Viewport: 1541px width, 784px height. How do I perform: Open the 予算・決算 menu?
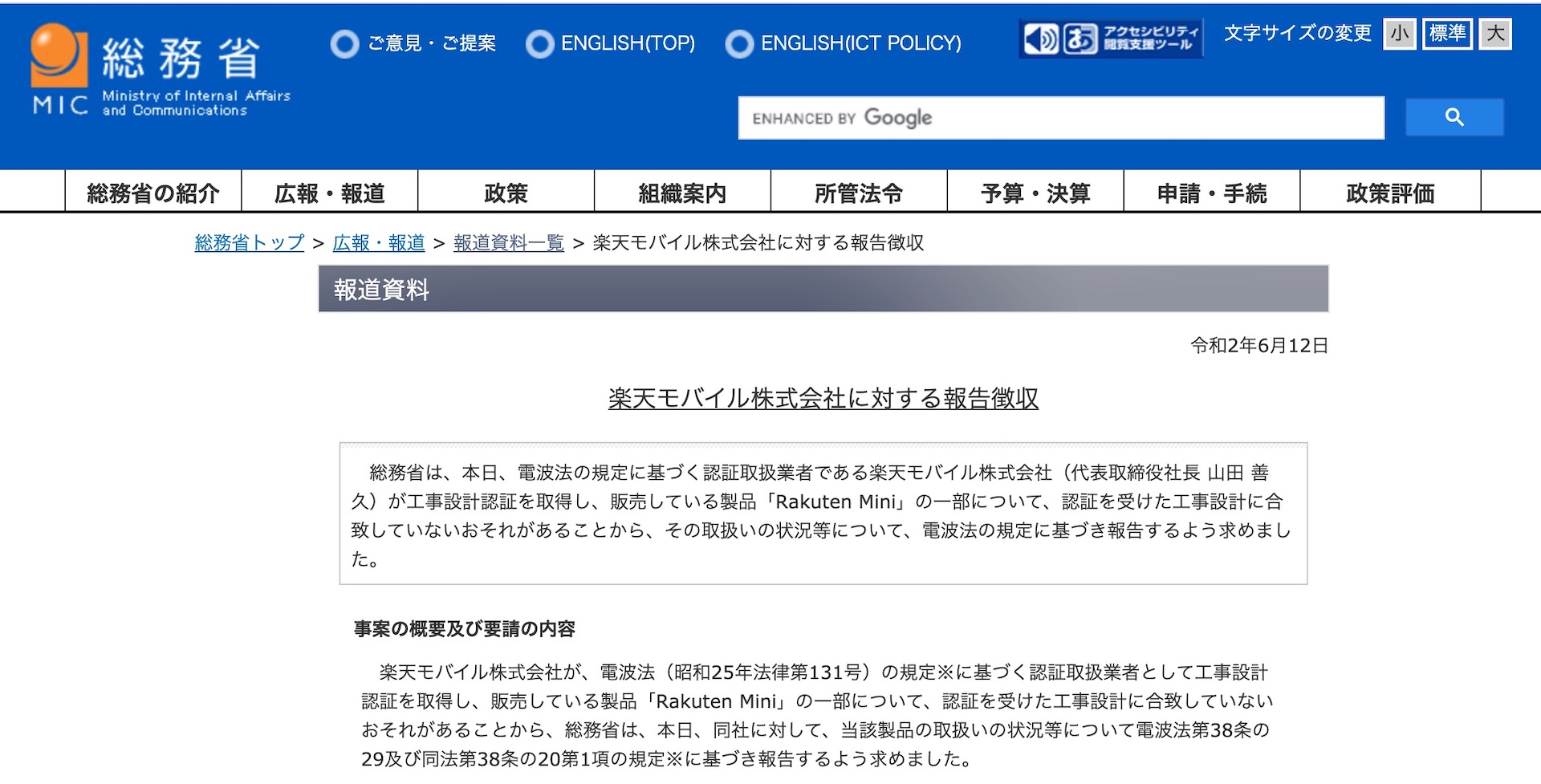pos(1036,193)
